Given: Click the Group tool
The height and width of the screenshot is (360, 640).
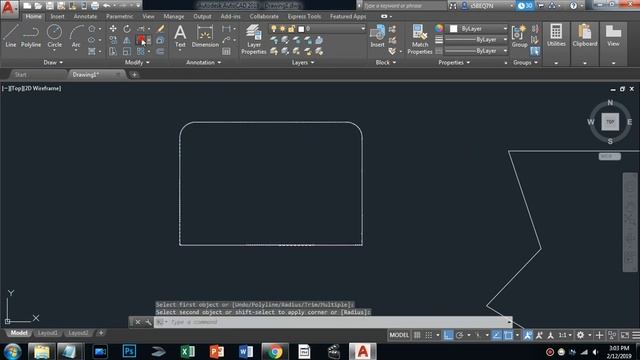Looking at the screenshot, I should tap(519, 36).
